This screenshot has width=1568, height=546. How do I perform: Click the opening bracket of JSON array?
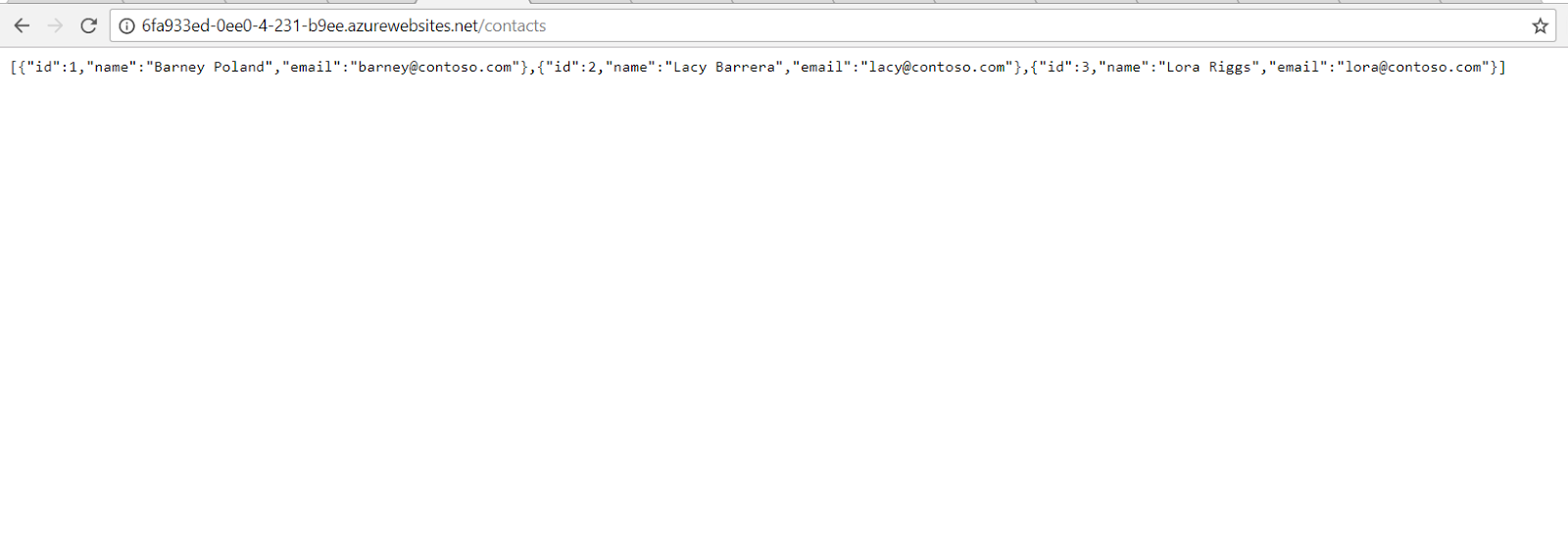click(x=14, y=67)
